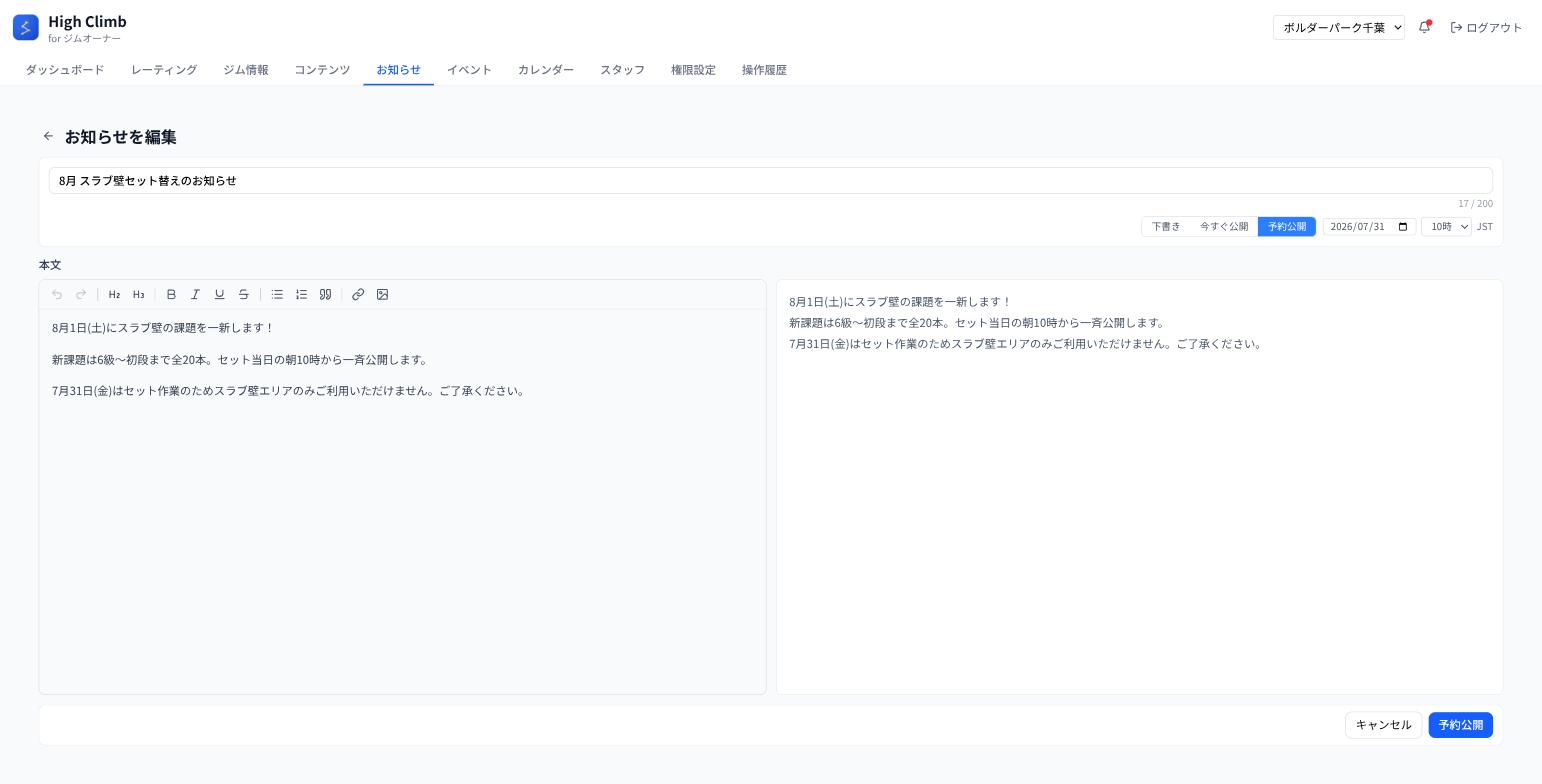The height and width of the screenshot is (784, 1542).
Task: Click the 17 / 200 character counter
Action: coord(1475,204)
